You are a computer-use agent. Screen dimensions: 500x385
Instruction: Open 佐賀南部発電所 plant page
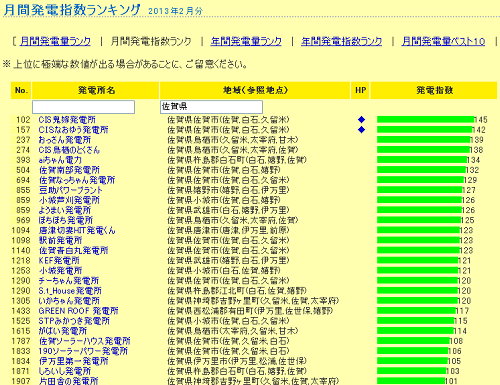pos(69,170)
